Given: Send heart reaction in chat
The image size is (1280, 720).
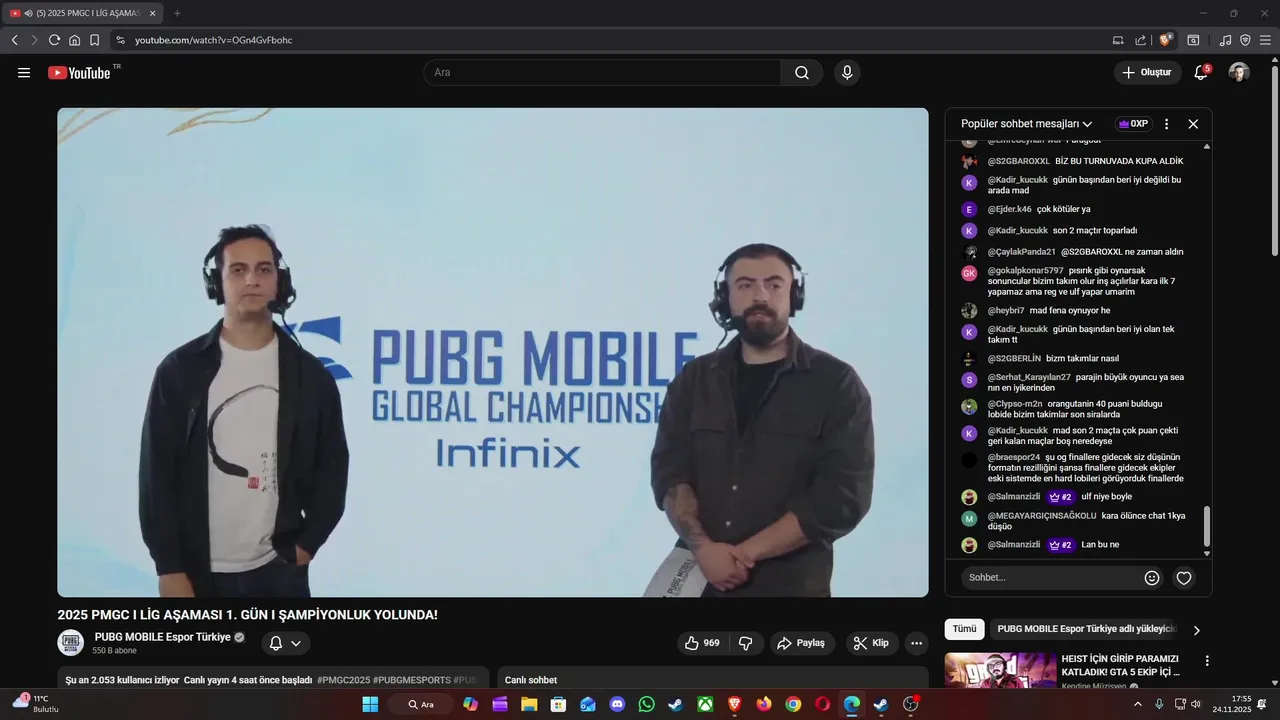Looking at the screenshot, I should click(1184, 578).
